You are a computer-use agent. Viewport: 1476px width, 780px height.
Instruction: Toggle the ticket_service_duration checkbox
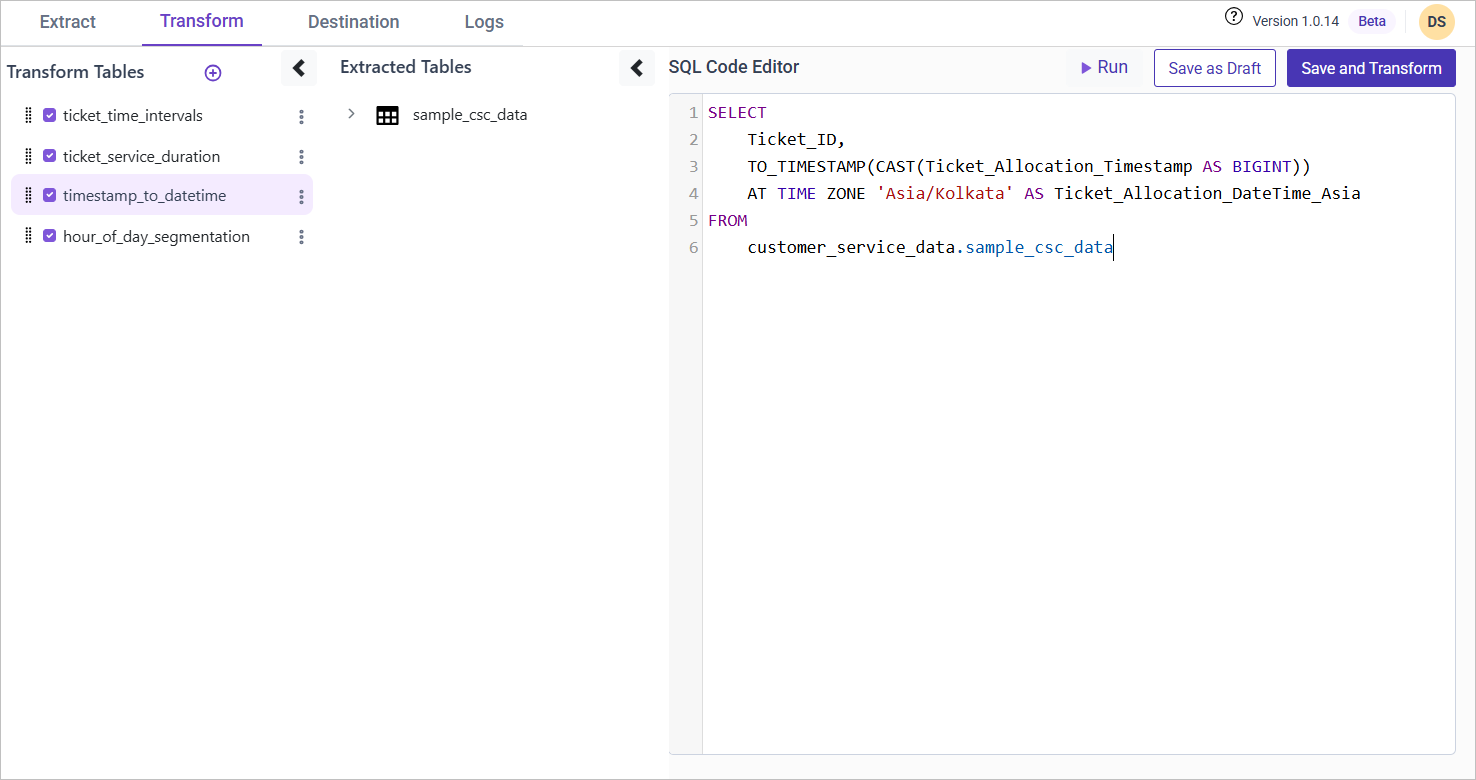tap(49, 156)
